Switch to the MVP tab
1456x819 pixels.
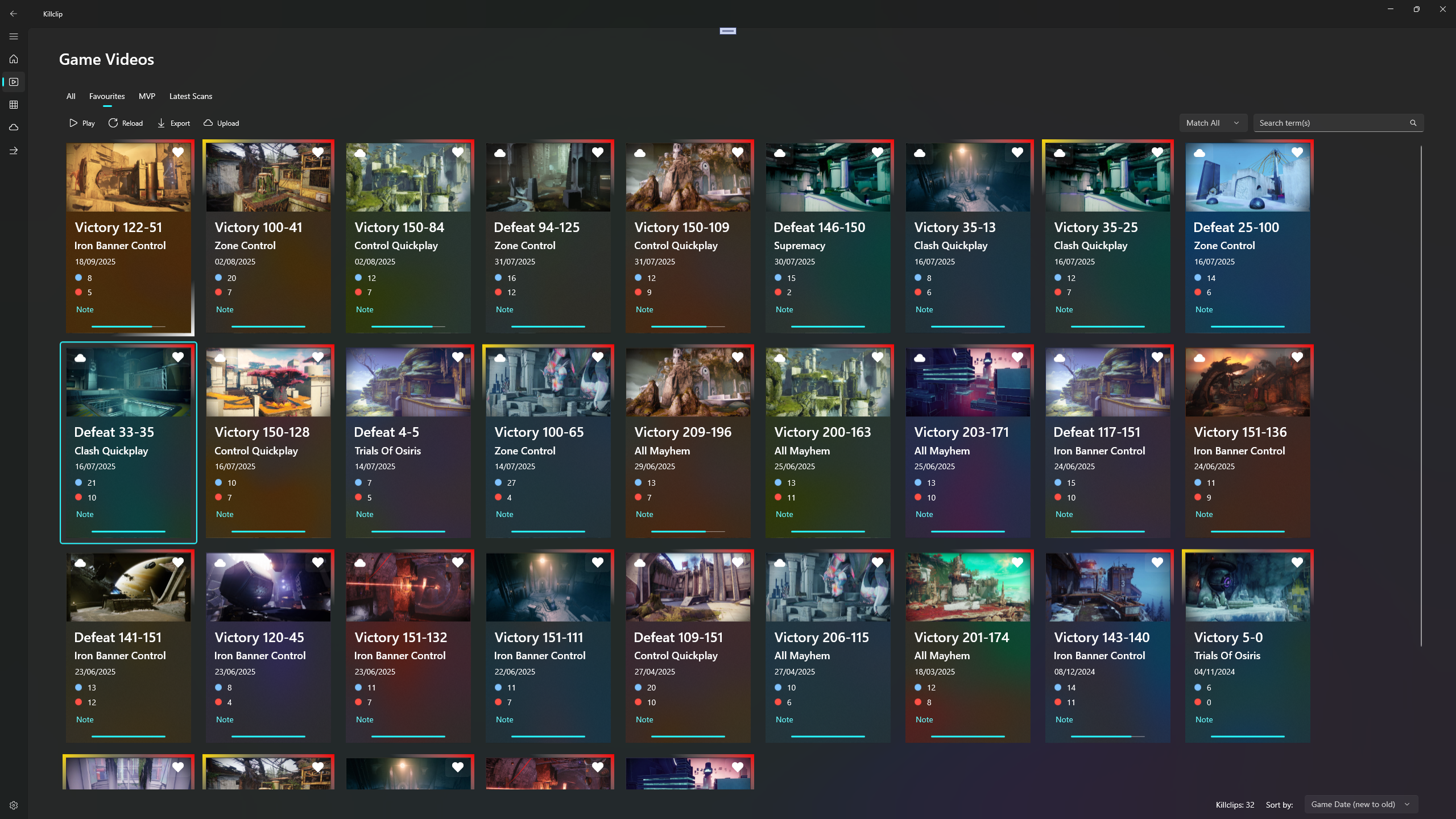tap(147, 96)
